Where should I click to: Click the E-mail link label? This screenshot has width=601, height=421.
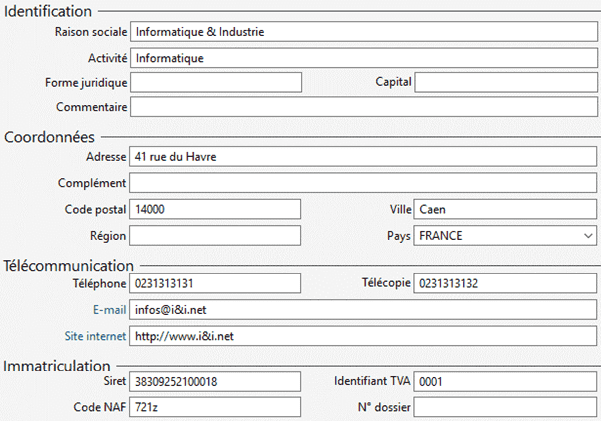pos(105,310)
